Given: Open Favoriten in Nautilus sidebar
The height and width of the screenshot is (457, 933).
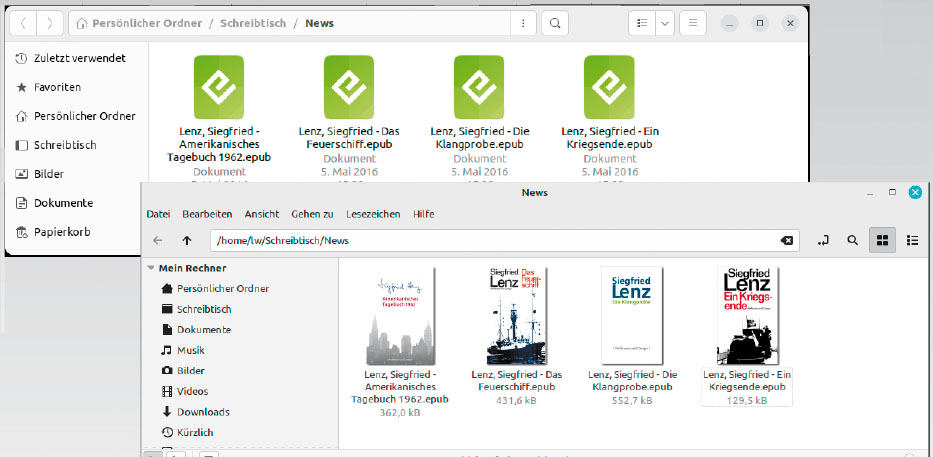Looking at the screenshot, I should (x=76, y=87).
